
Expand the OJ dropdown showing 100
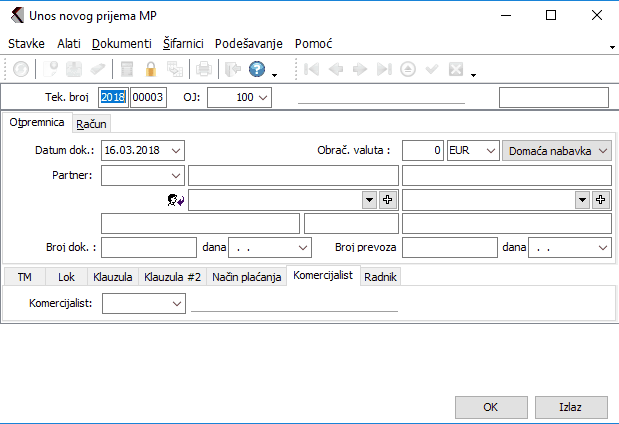(263, 97)
